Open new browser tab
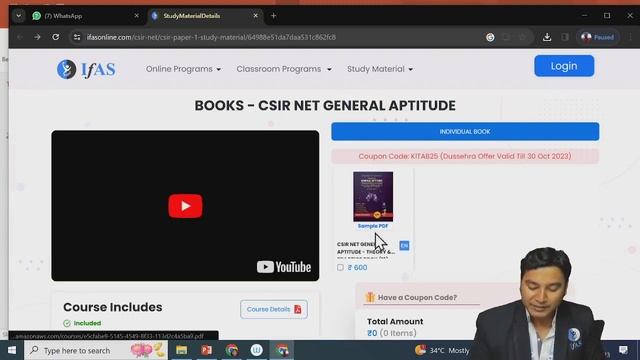 tap(273, 16)
